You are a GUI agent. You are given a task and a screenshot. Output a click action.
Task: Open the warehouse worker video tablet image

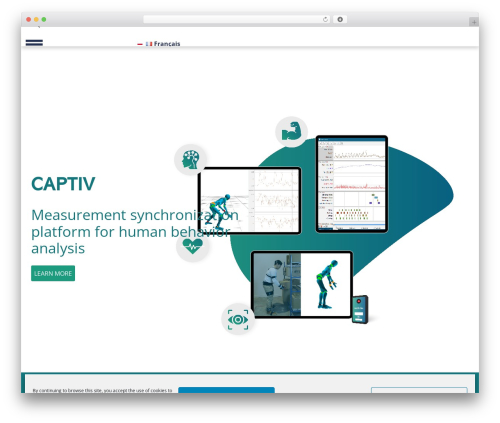pyautogui.click(x=302, y=284)
